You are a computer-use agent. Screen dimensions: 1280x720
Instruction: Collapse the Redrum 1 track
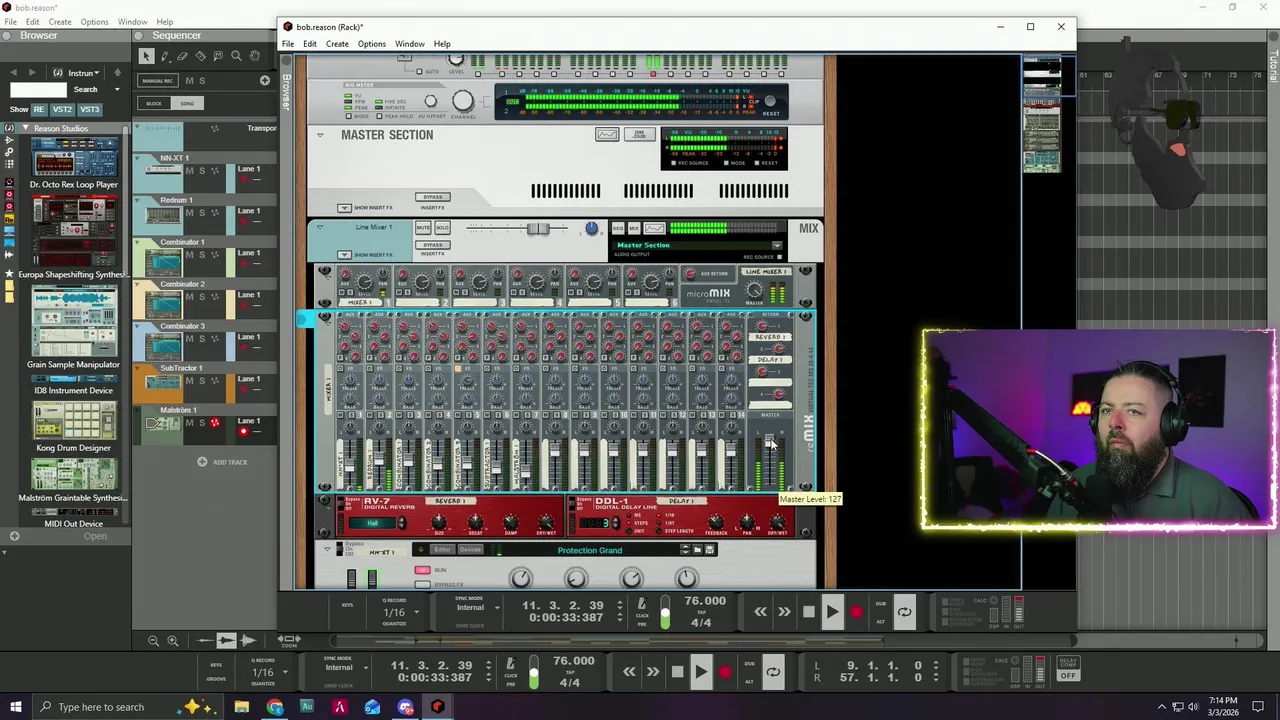pos(138,200)
